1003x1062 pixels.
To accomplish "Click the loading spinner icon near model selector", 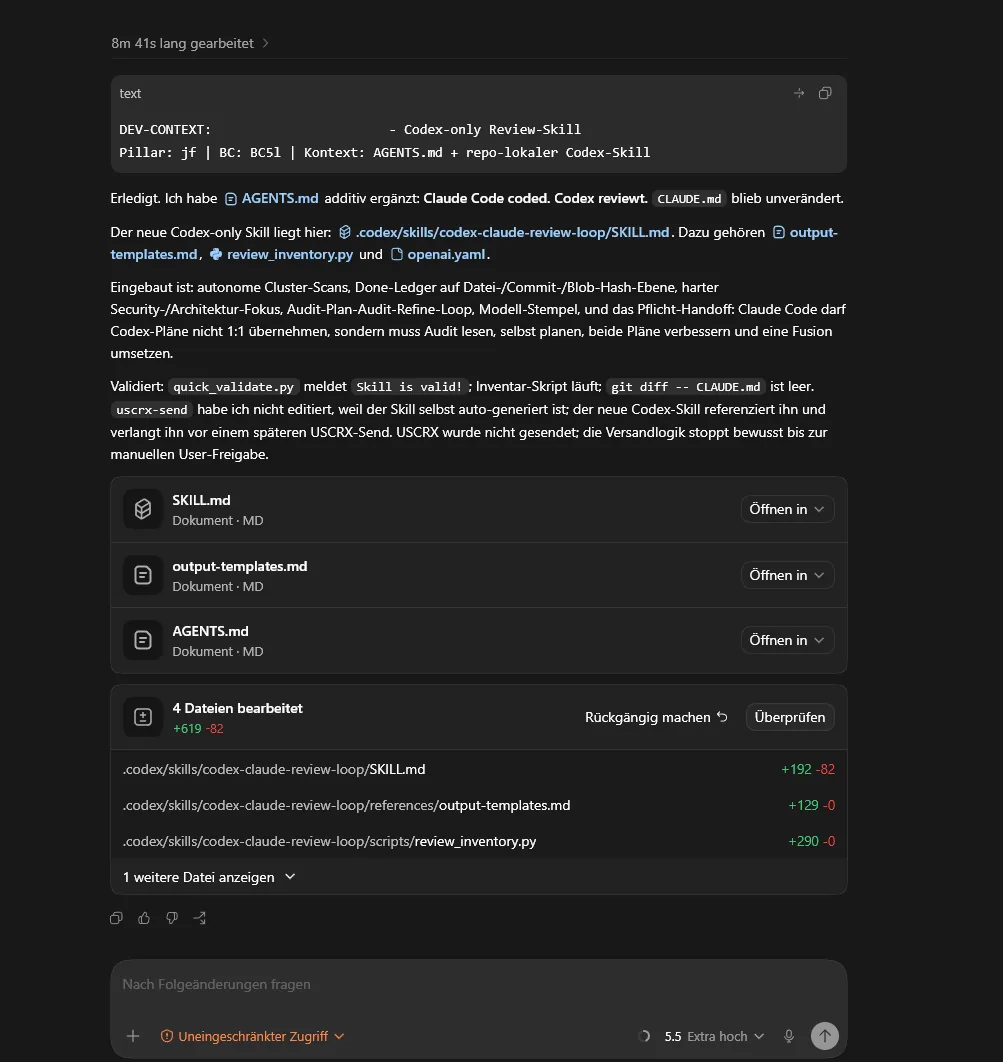I will click(x=644, y=1036).
